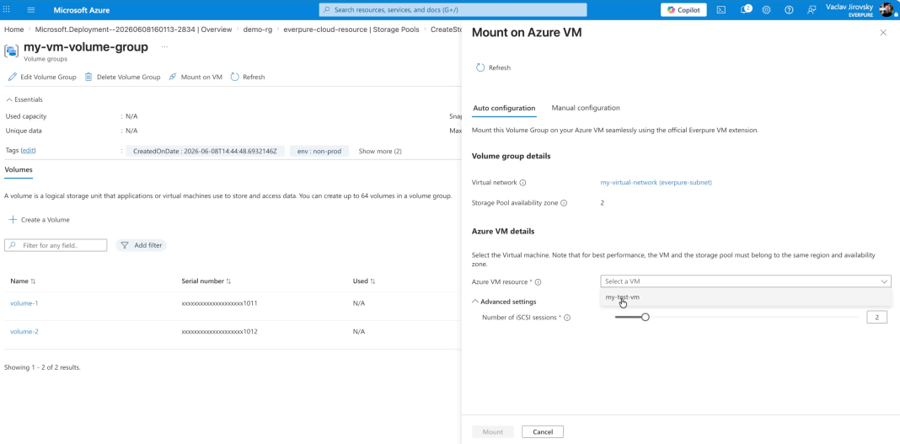Open portal settings gear
The width and height of the screenshot is (900, 444).
766,10
